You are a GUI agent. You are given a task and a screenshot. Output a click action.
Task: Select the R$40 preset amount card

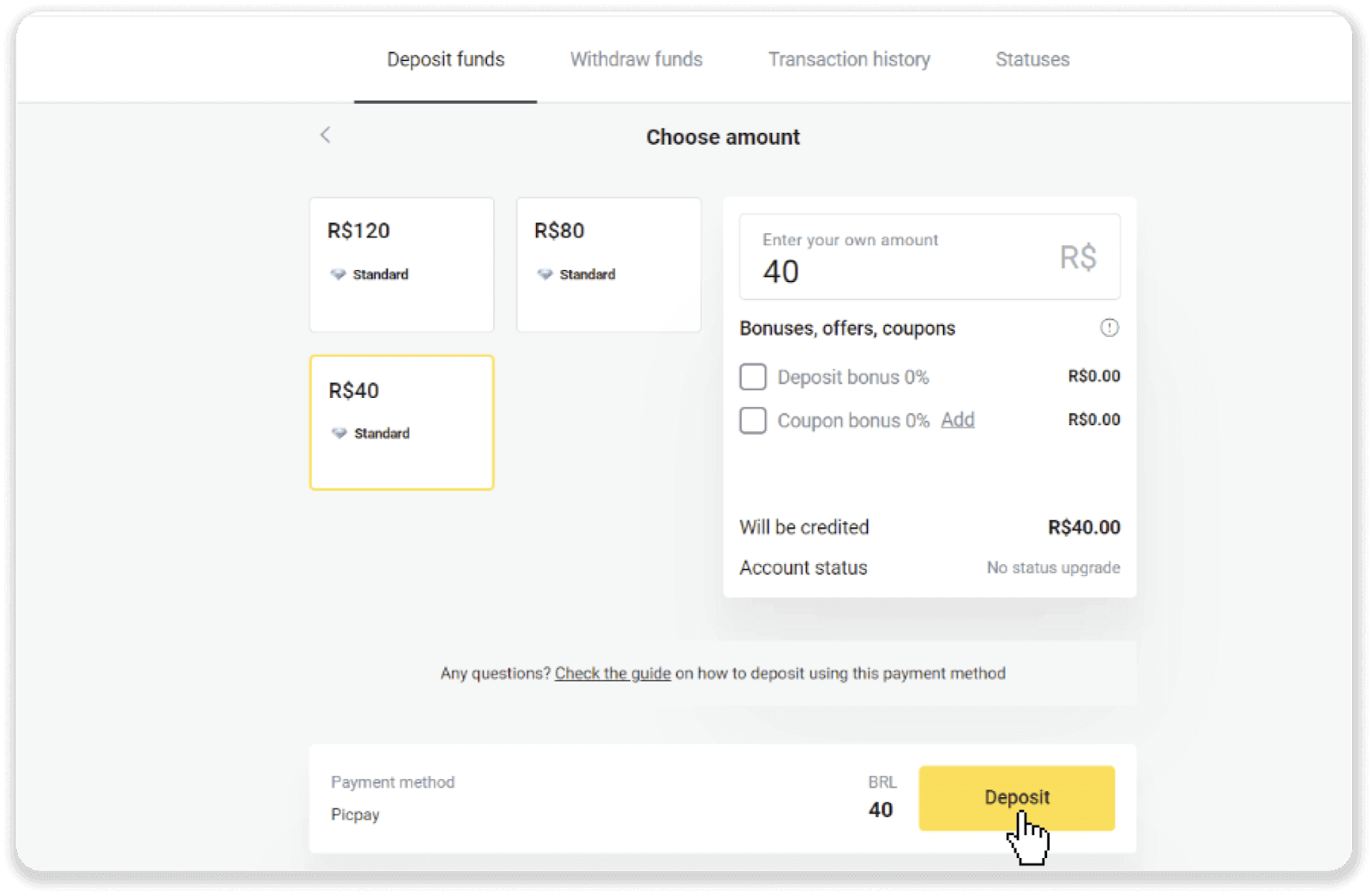(x=400, y=422)
